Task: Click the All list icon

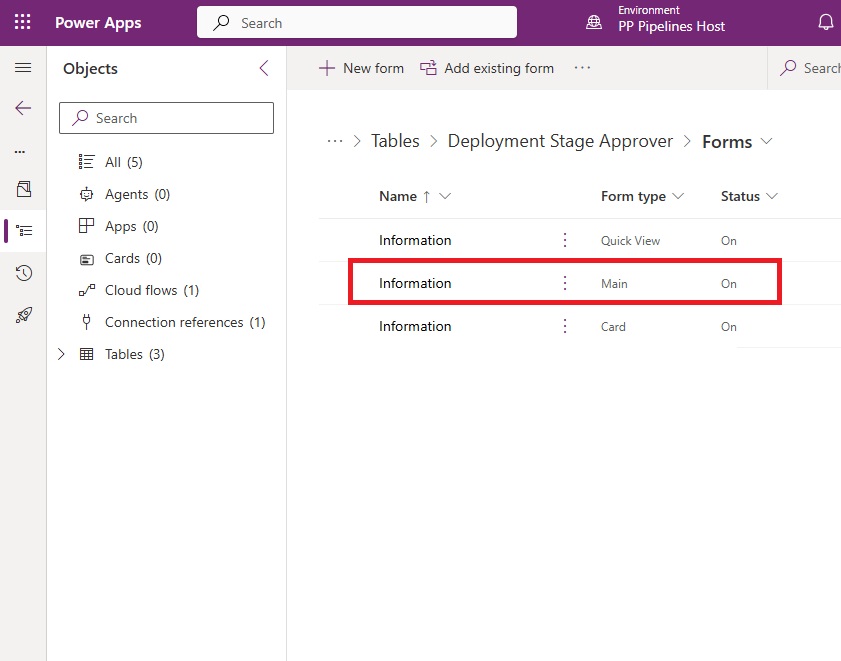Action: coord(86,161)
